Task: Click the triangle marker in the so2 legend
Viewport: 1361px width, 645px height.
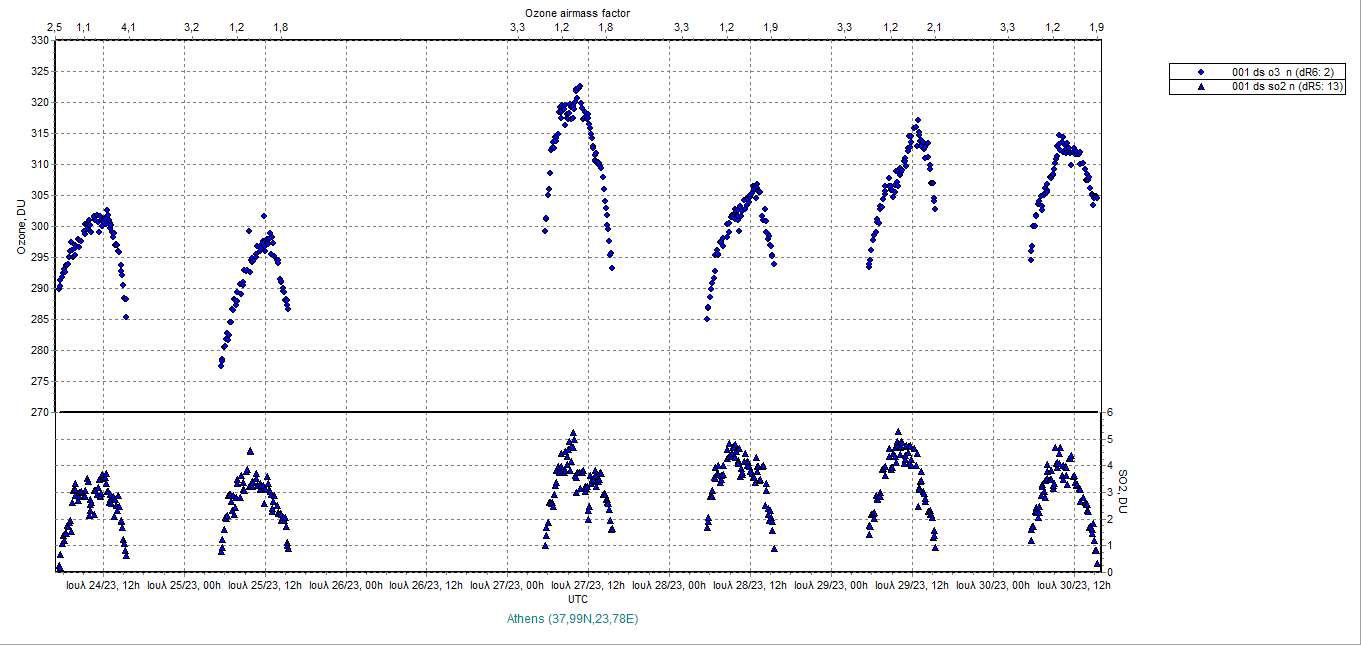Action: click(x=1201, y=87)
